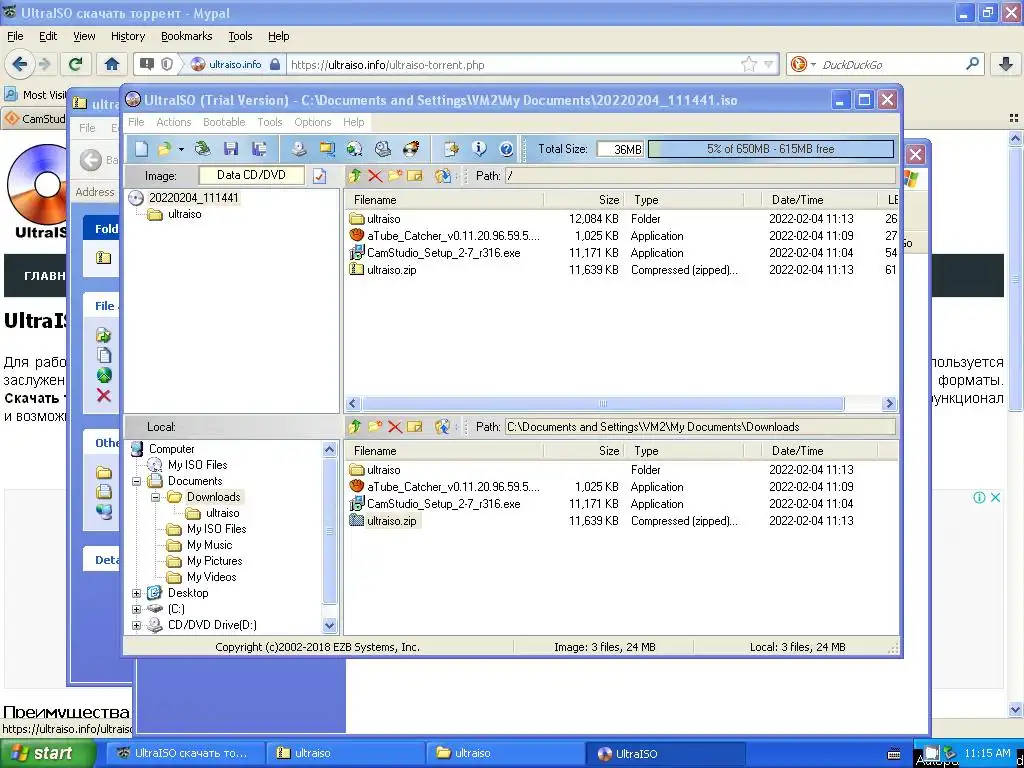The width and height of the screenshot is (1024, 768).
Task: Click Mypal browser reload button
Action: click(76, 64)
